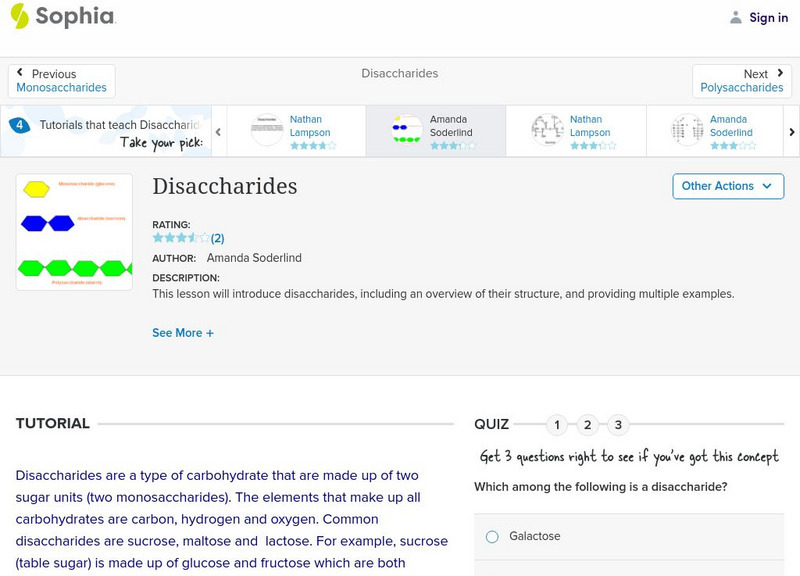Click the rating stars under Disaccharides title
The height and width of the screenshot is (576, 800).
(x=181, y=238)
